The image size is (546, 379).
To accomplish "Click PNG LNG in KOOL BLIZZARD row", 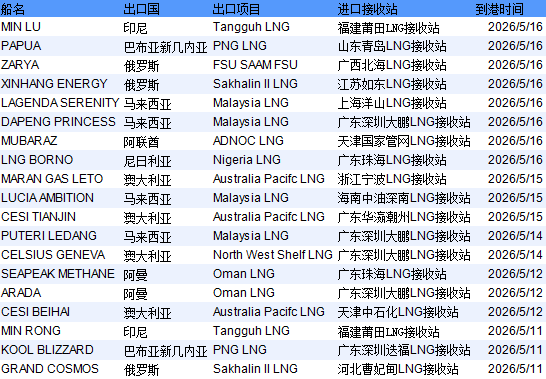I will [x=240, y=350].
